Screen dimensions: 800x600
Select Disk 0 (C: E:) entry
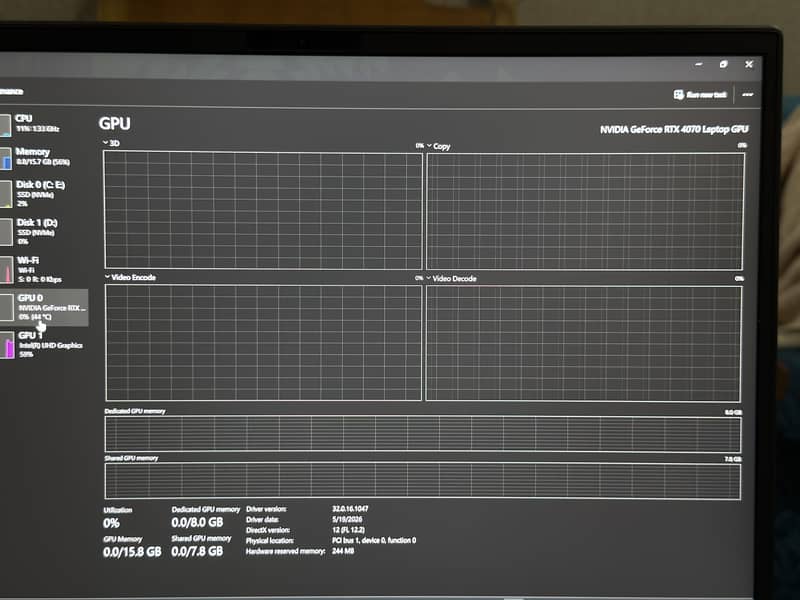tap(43, 193)
